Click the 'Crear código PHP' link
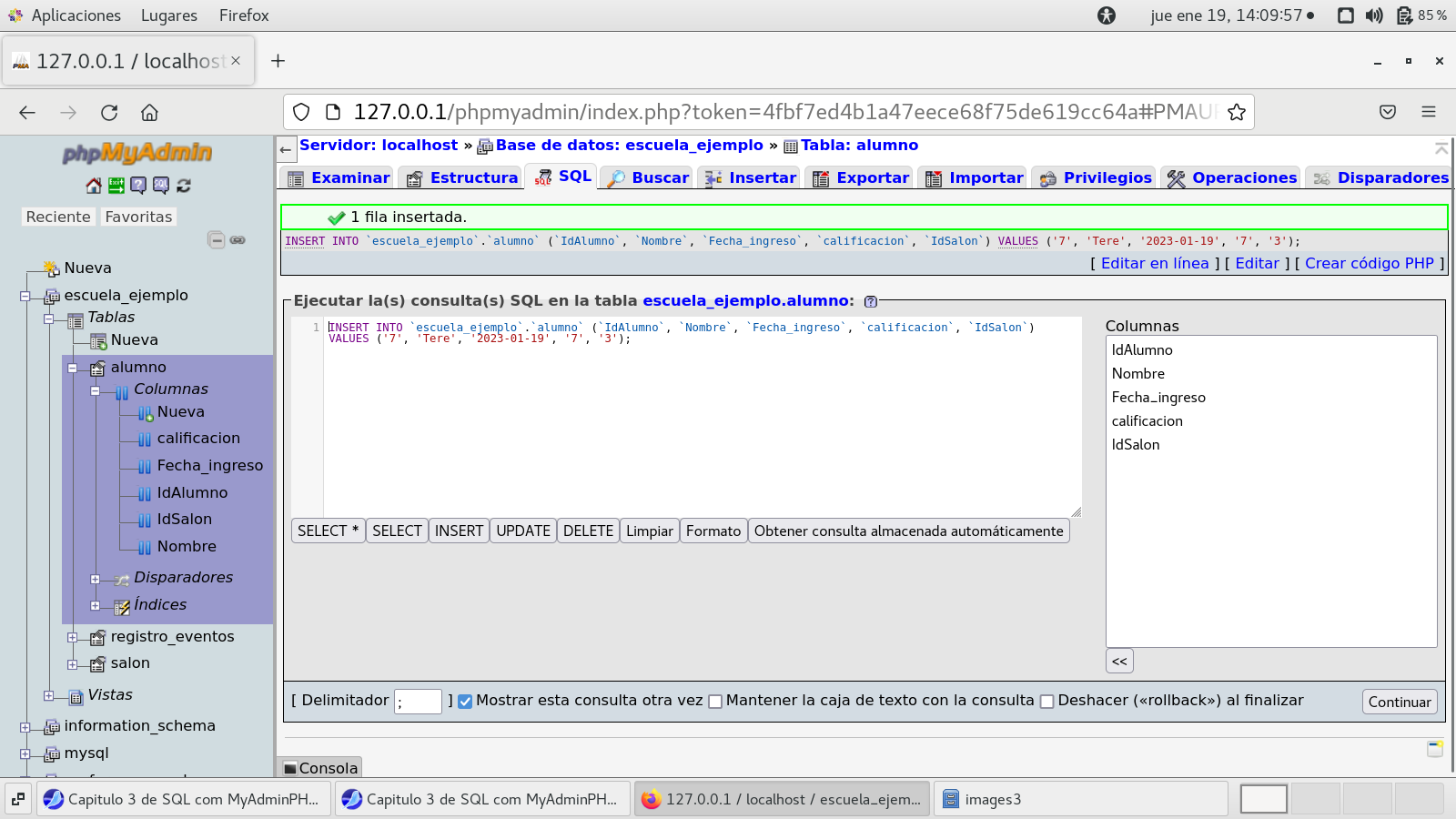Image resolution: width=1456 pixels, height=819 pixels. 1369,263
